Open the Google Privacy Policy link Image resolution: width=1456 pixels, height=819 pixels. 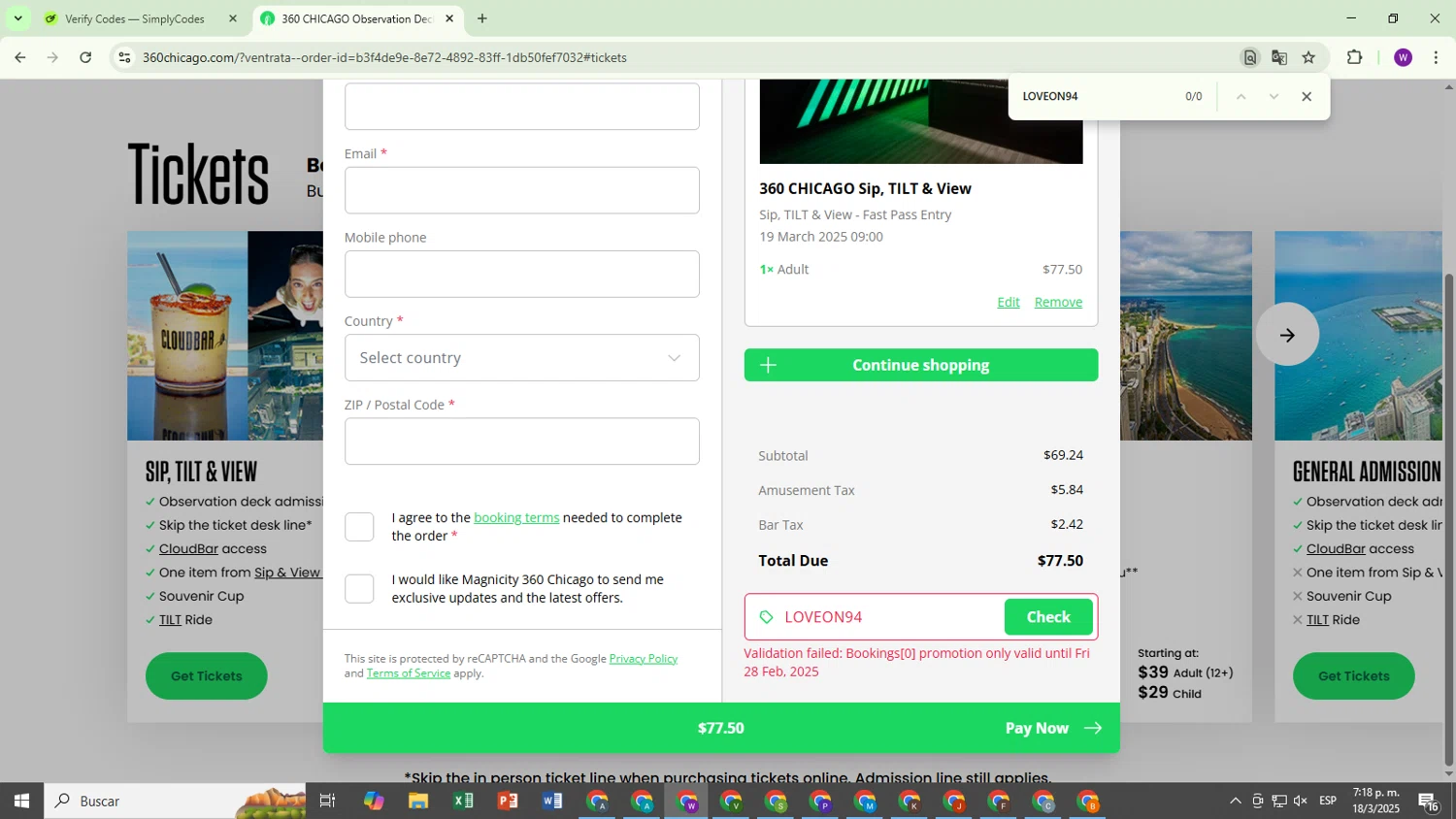pos(644,659)
